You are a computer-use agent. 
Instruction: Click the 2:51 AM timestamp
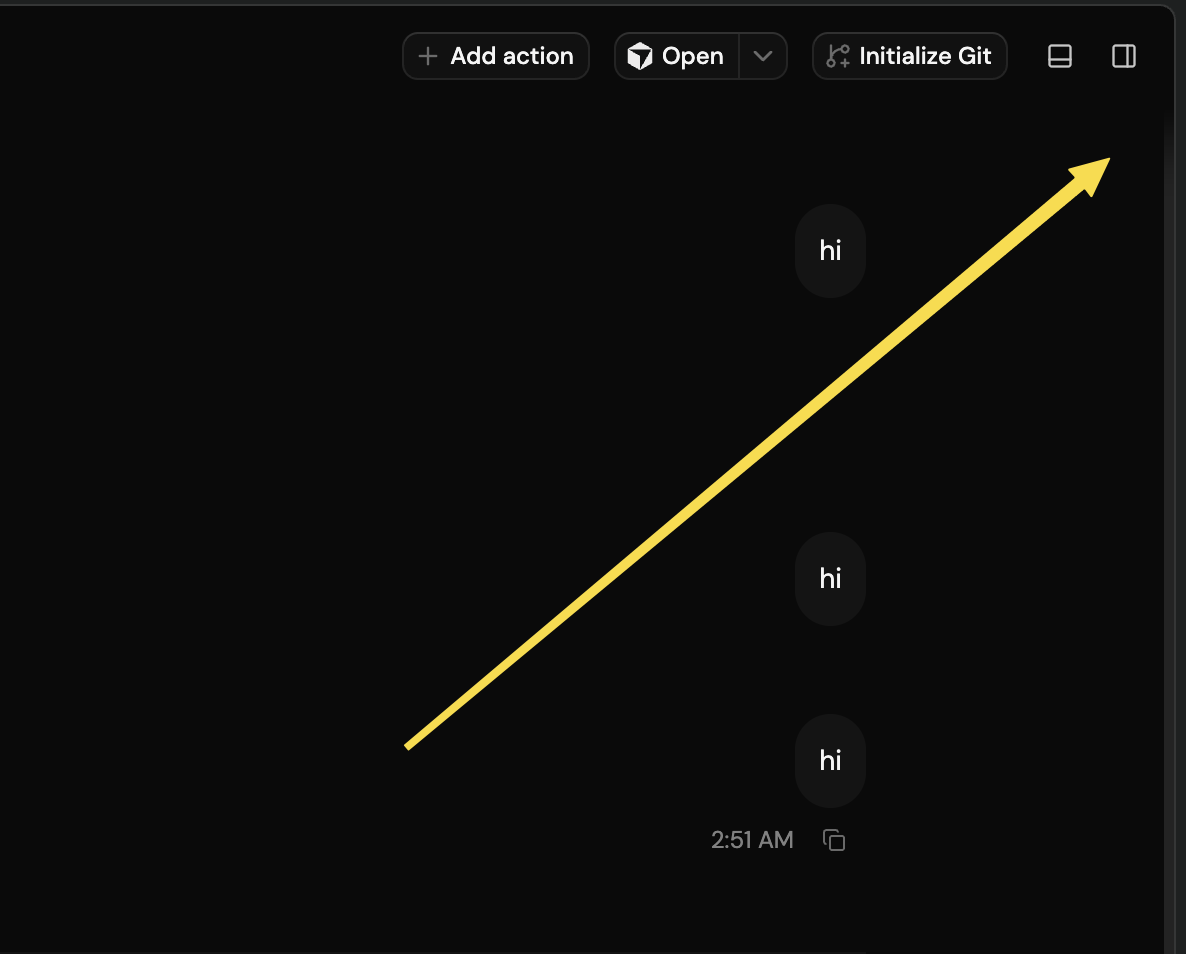point(752,840)
